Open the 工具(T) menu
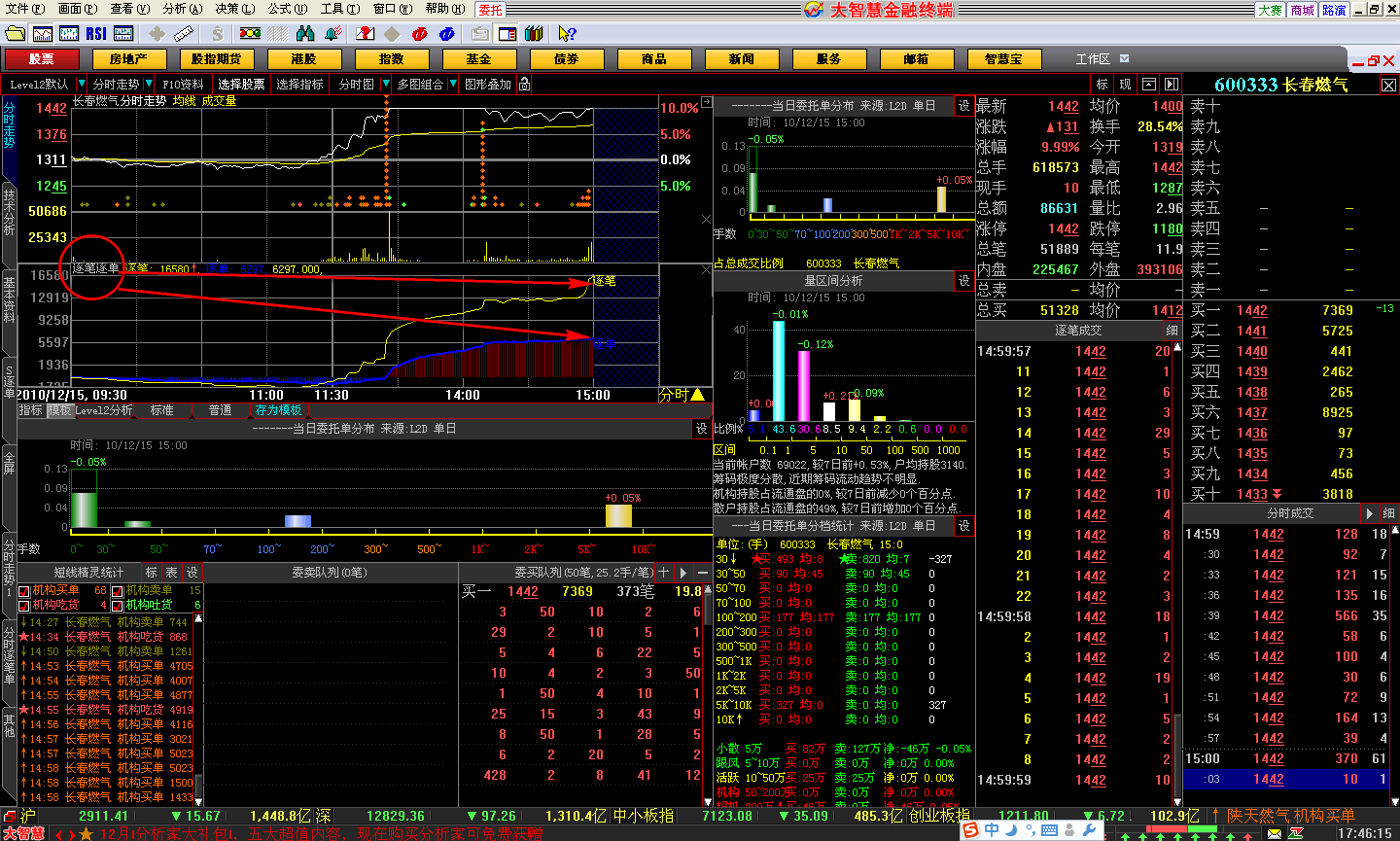 (340, 9)
